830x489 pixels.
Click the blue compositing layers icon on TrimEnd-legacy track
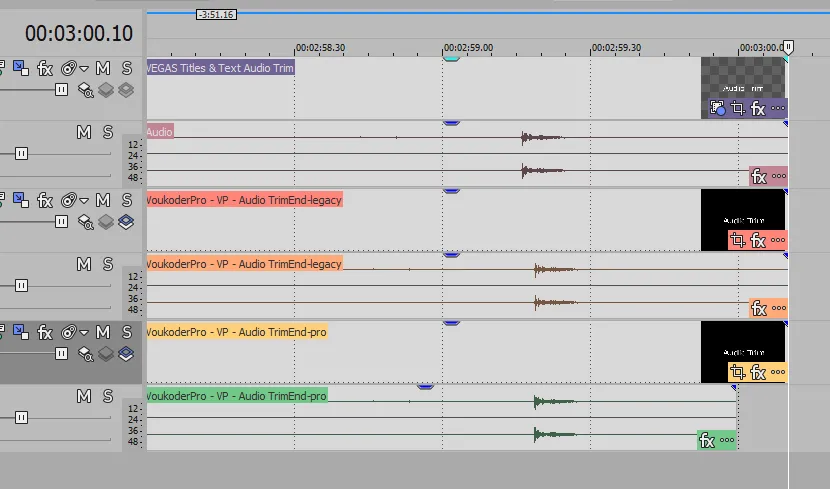click(126, 222)
